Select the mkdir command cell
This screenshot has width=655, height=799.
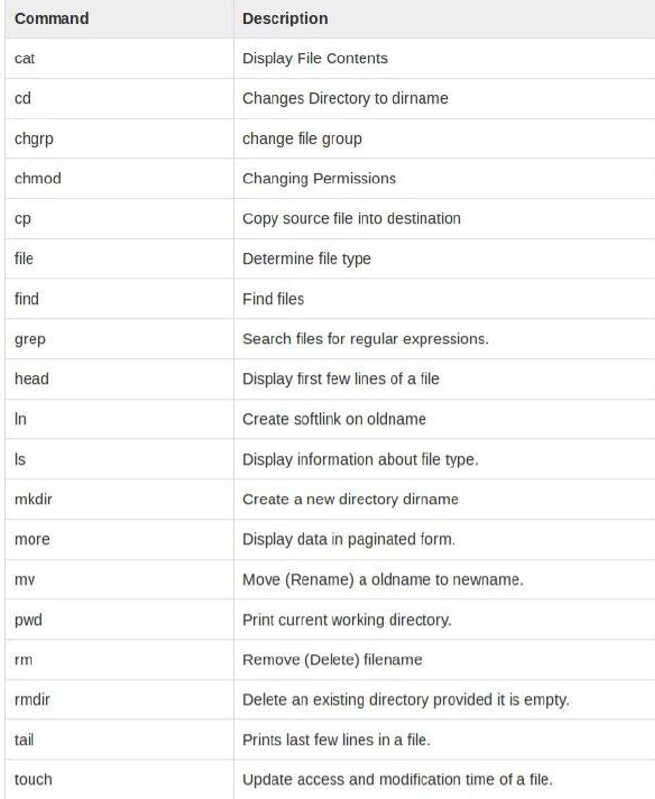point(33,499)
